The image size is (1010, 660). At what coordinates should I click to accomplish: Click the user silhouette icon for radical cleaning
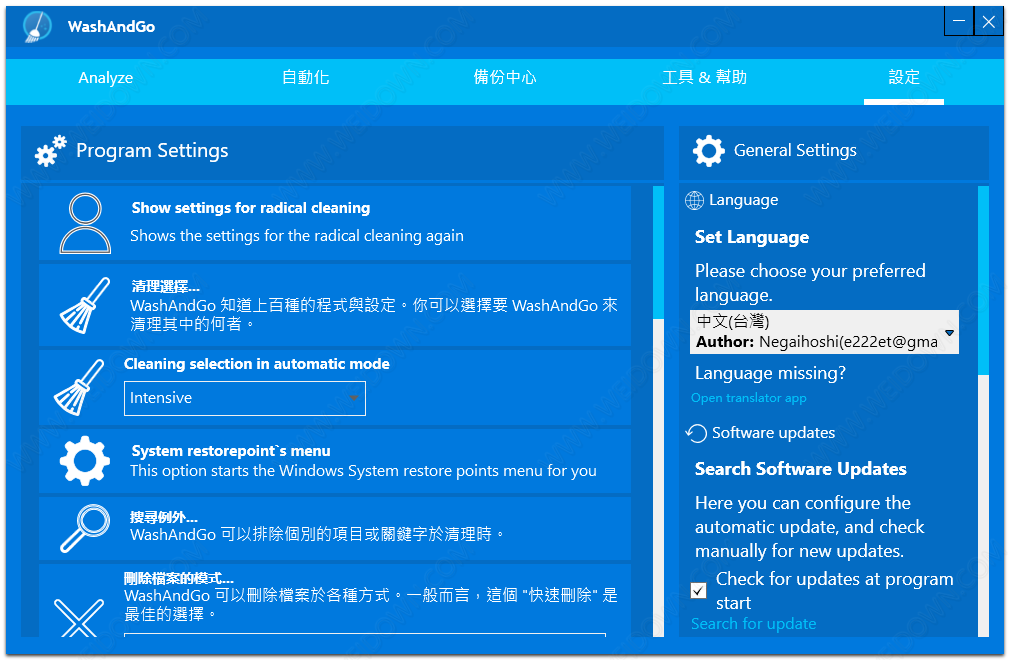click(x=85, y=223)
